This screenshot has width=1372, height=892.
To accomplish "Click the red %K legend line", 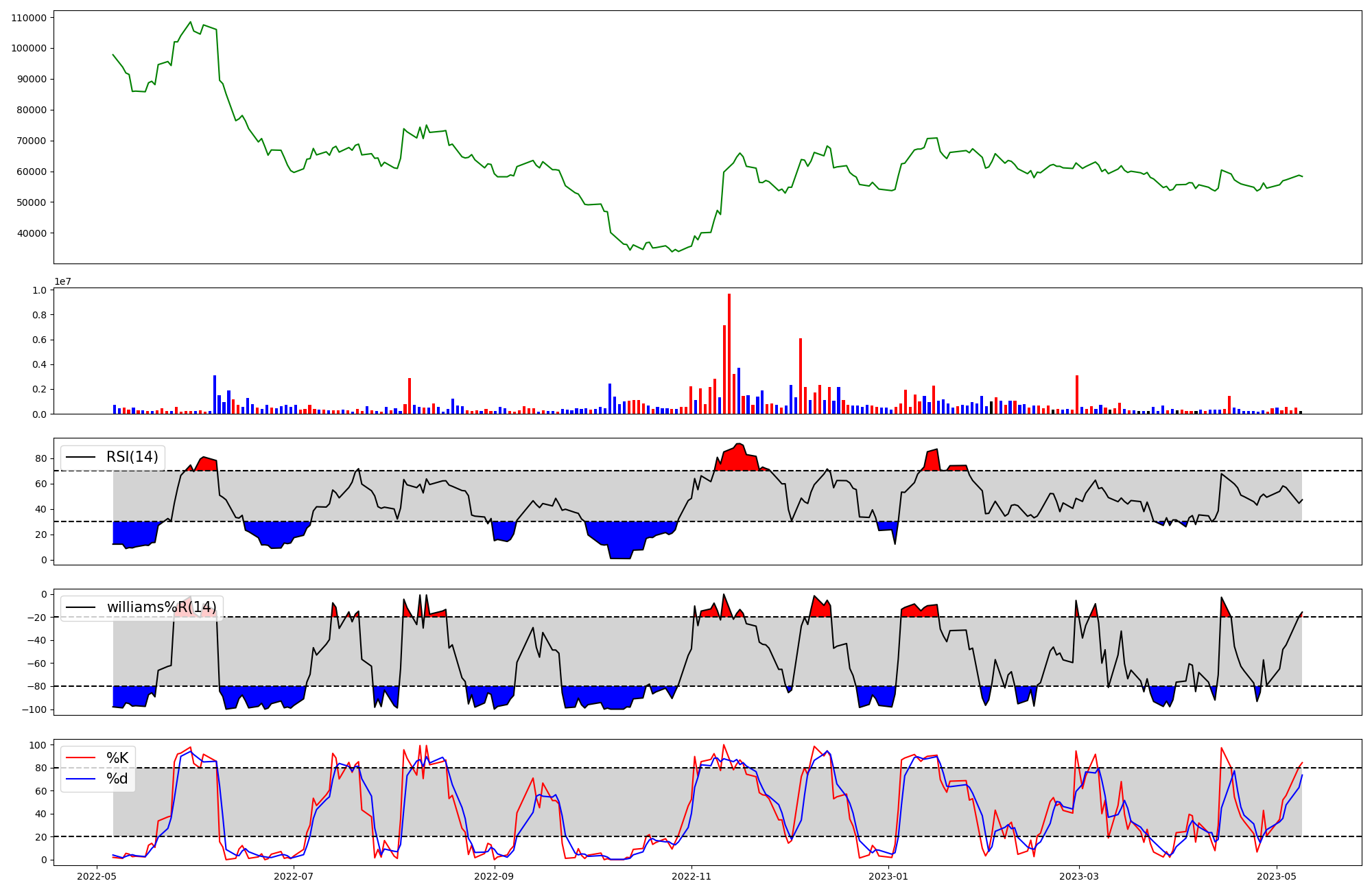I will 80,758.
